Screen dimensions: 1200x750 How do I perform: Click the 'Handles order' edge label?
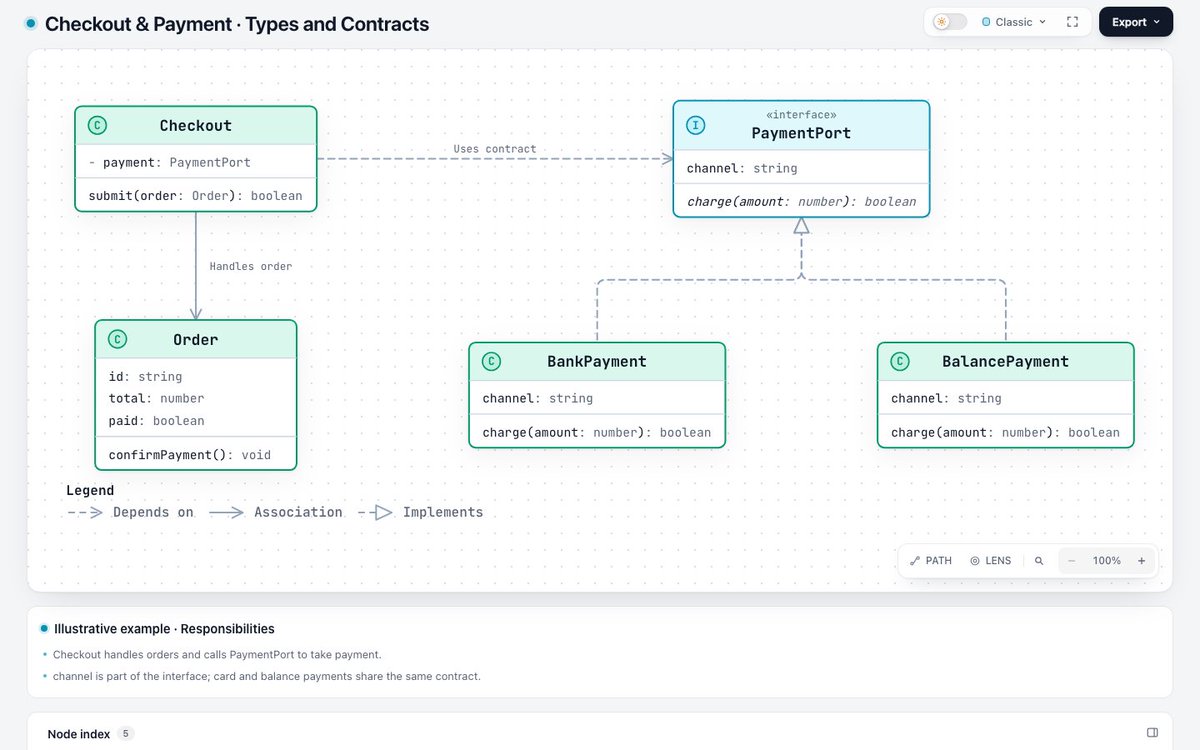(x=251, y=266)
